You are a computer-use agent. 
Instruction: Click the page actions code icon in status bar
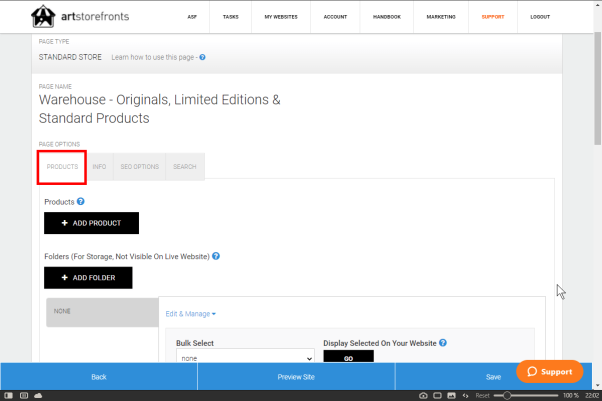[x=465, y=396]
